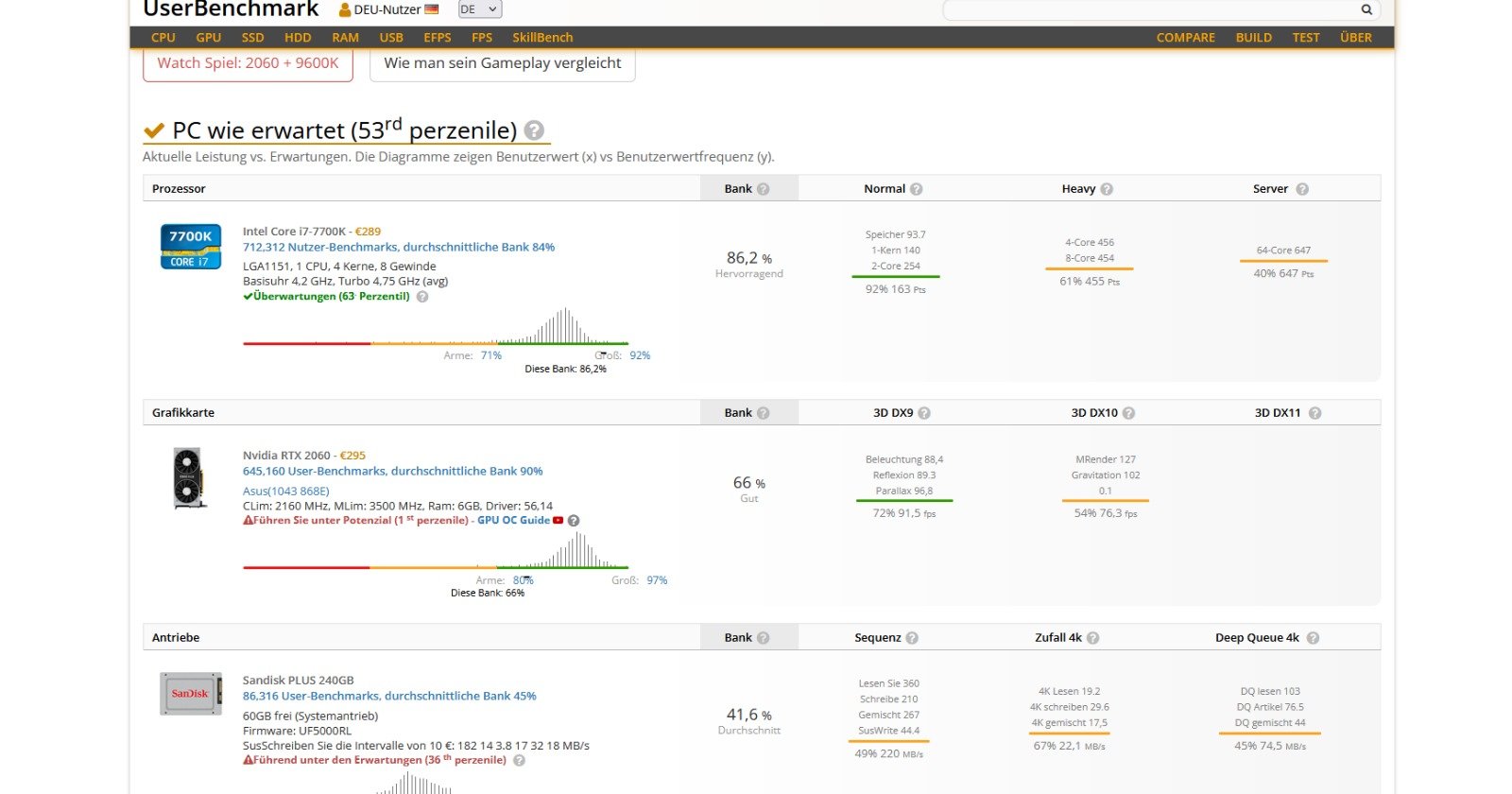Click the Arme 80% value on GPU chart
This screenshot has width=1512, height=794.
(524, 580)
